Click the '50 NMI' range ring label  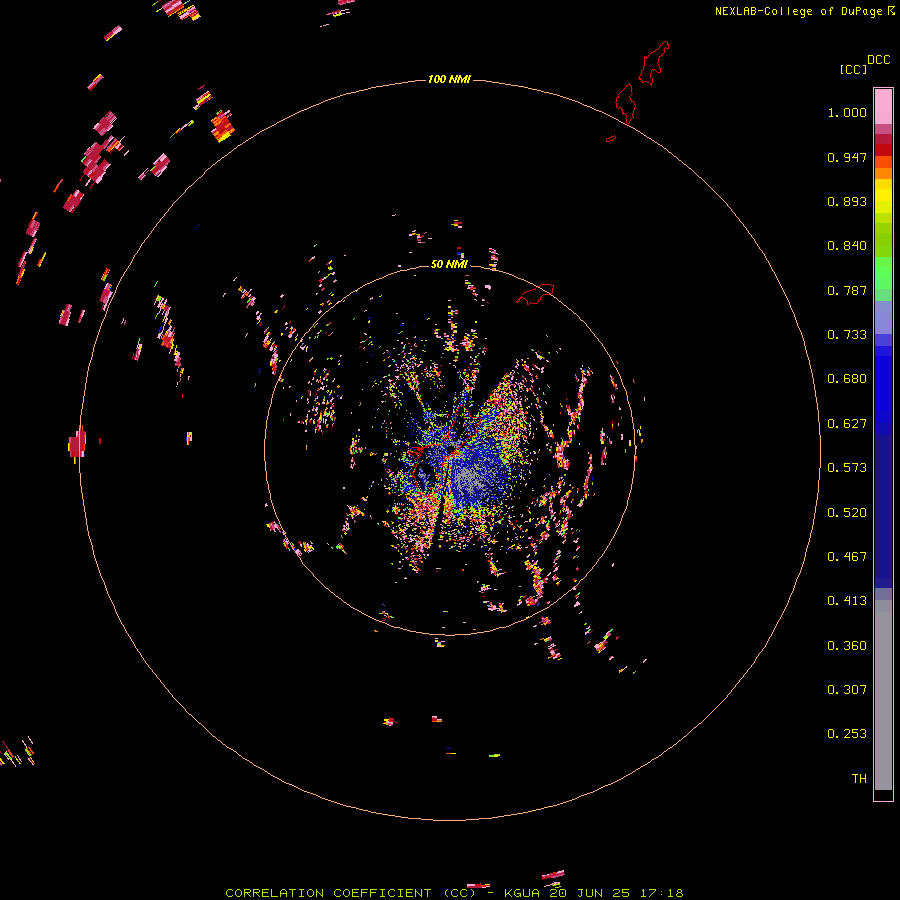pos(449,264)
